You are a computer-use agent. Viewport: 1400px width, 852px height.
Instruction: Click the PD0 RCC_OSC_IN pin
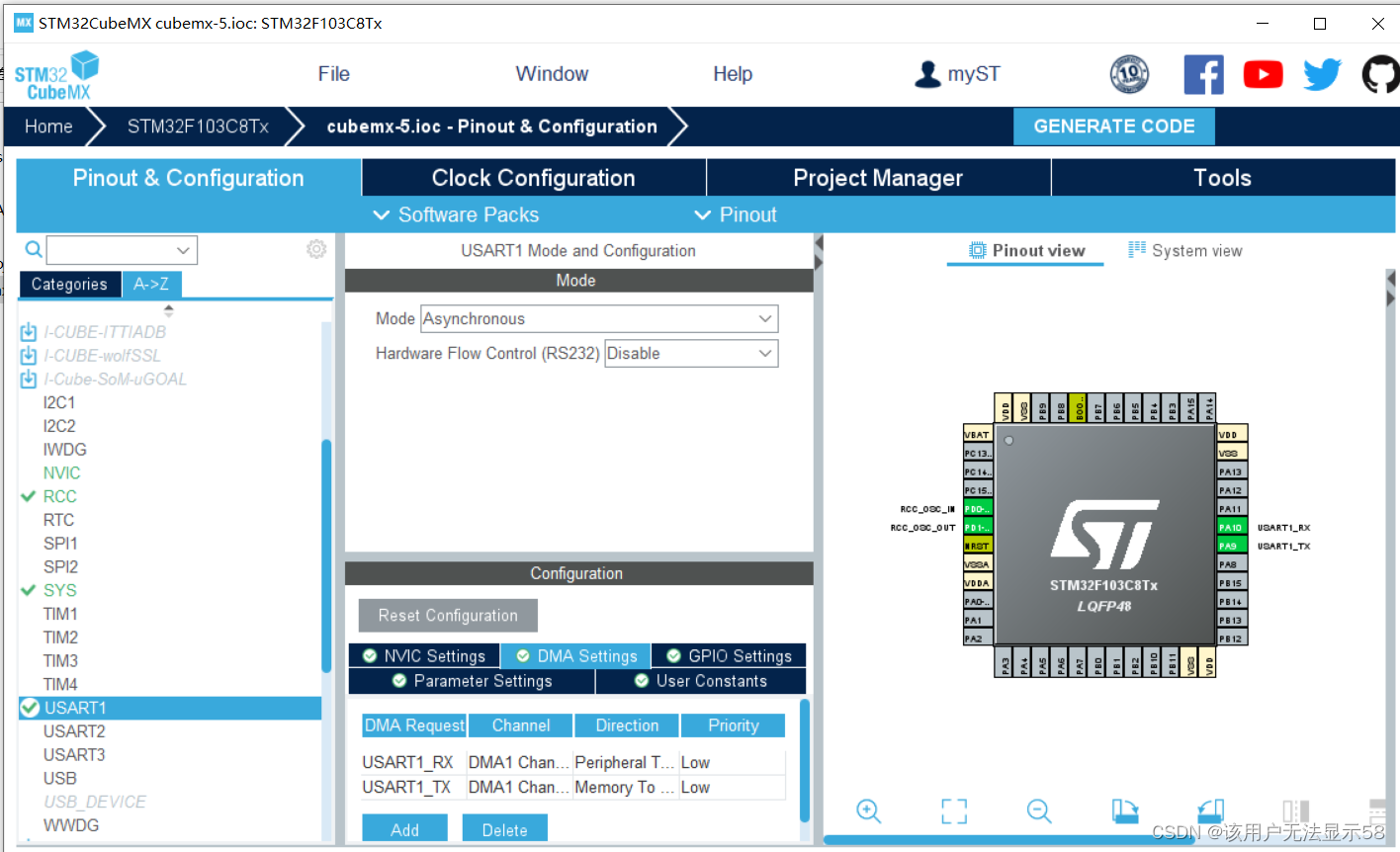(x=978, y=509)
